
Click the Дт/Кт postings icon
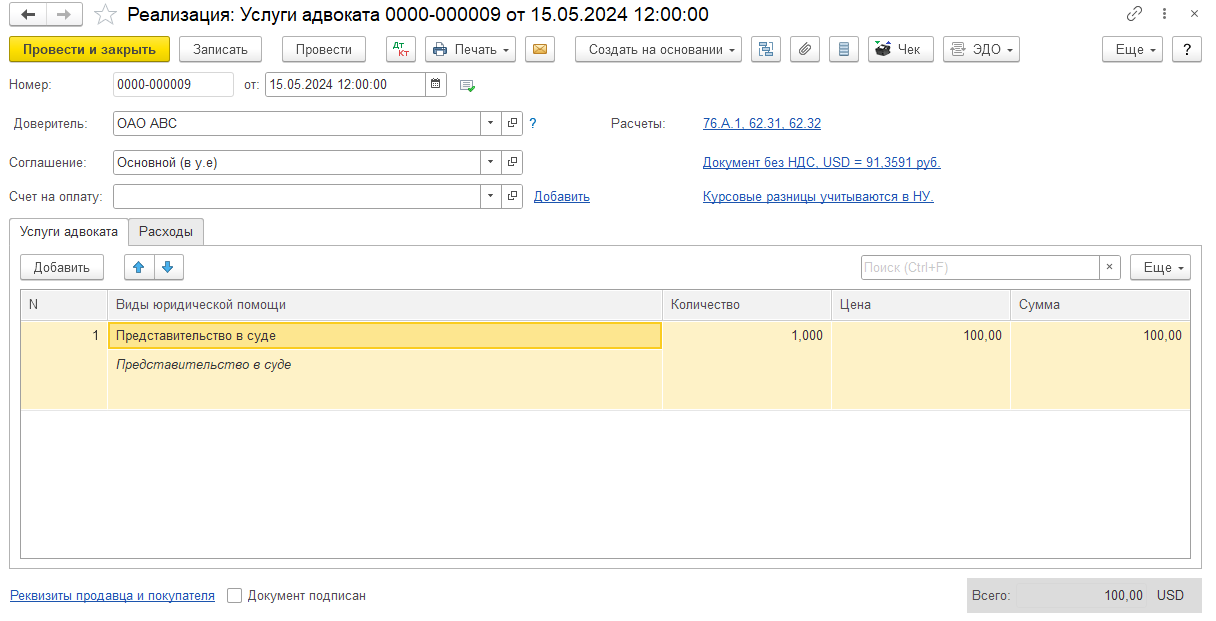pos(401,49)
